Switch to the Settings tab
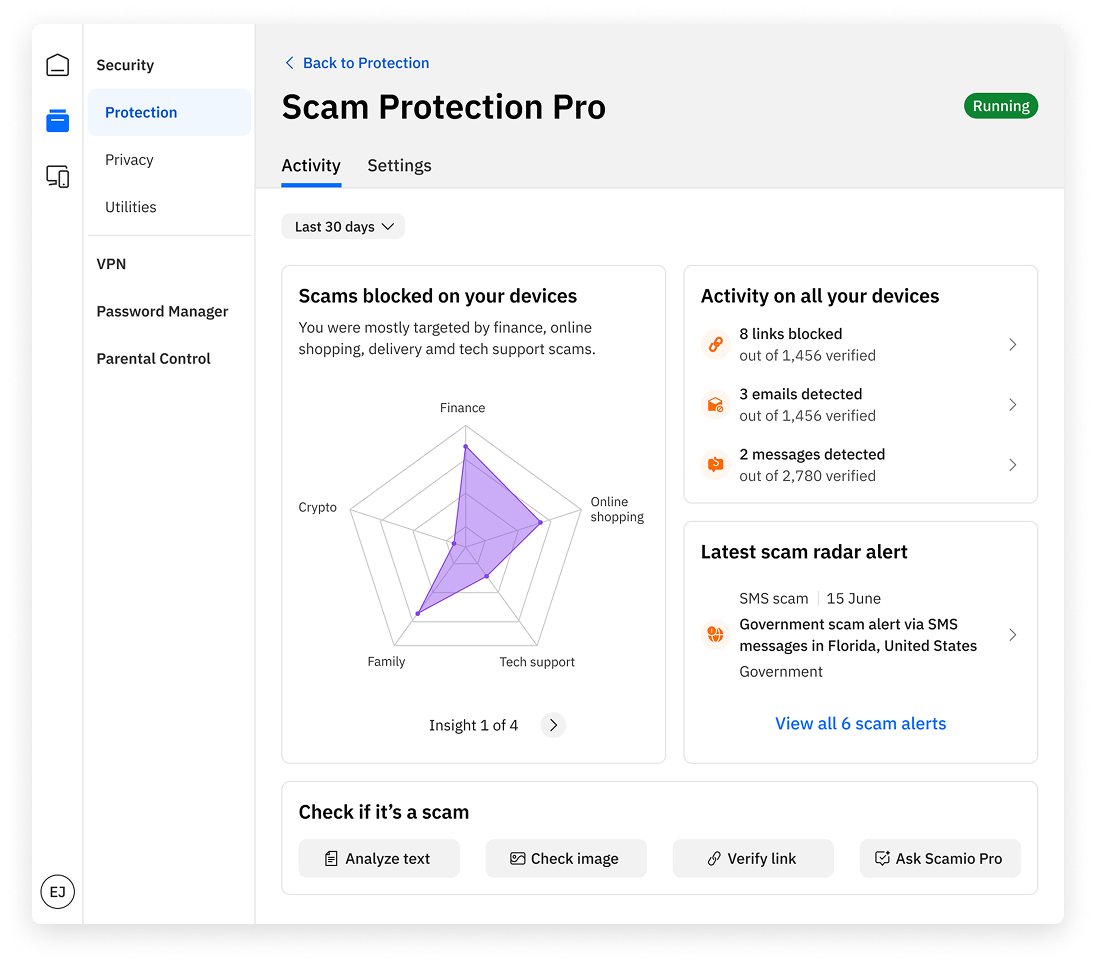 (399, 166)
